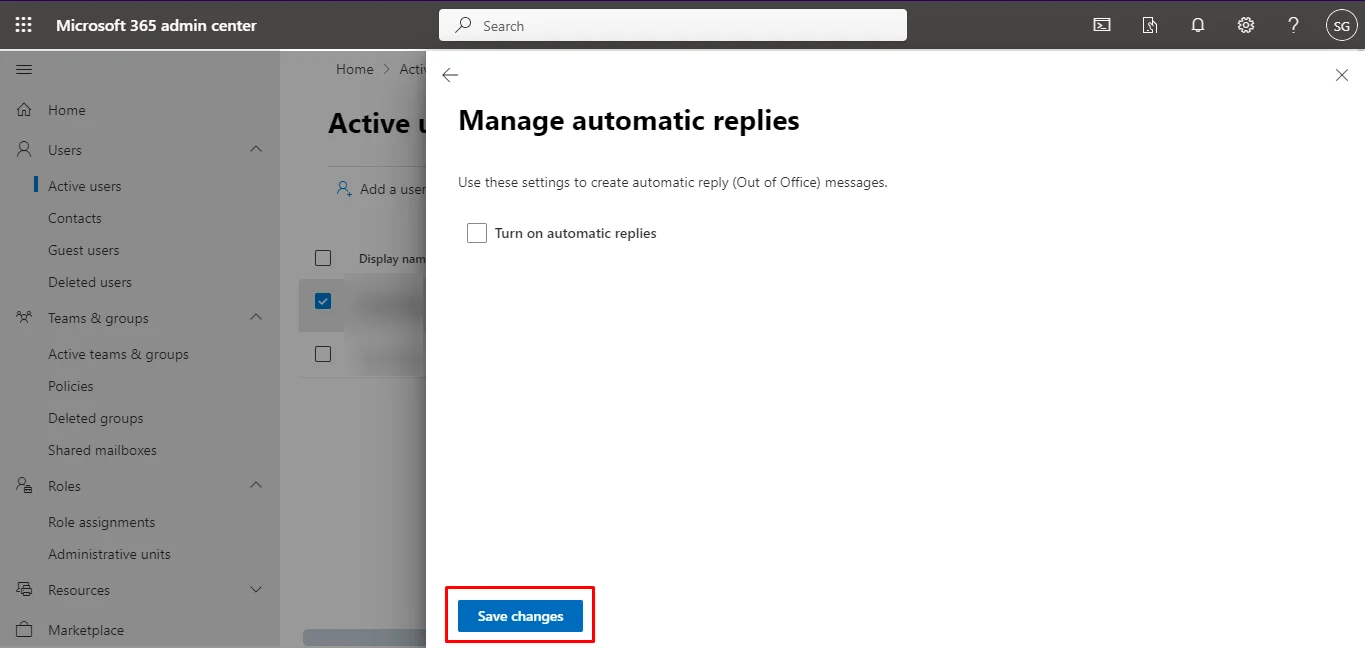The height and width of the screenshot is (648, 1365).
Task: Open the settings gear icon
Action: pos(1245,25)
